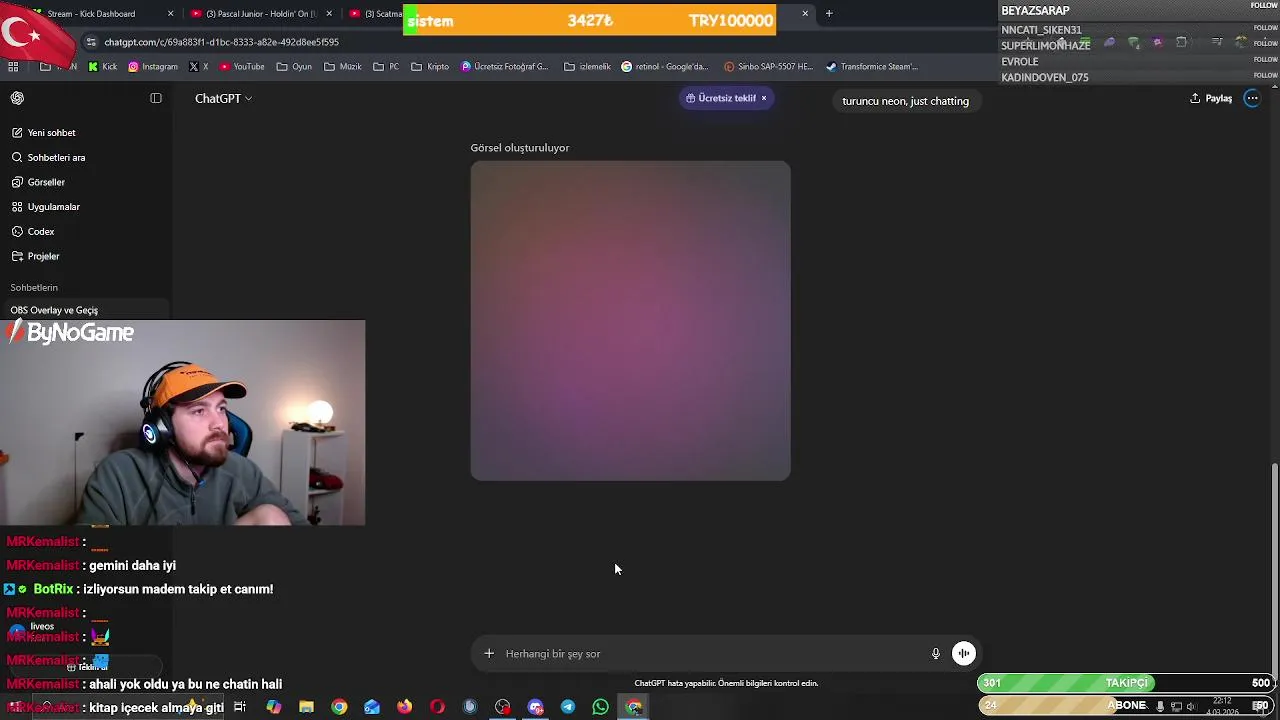Close the Stream - Kick Dashboard tab
The height and width of the screenshot is (720, 1280).
[170, 14]
